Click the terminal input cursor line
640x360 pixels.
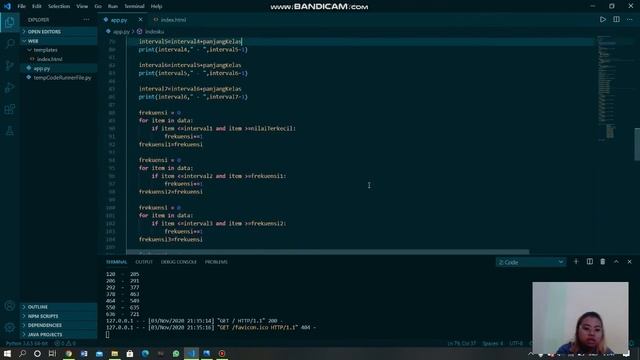108,334
